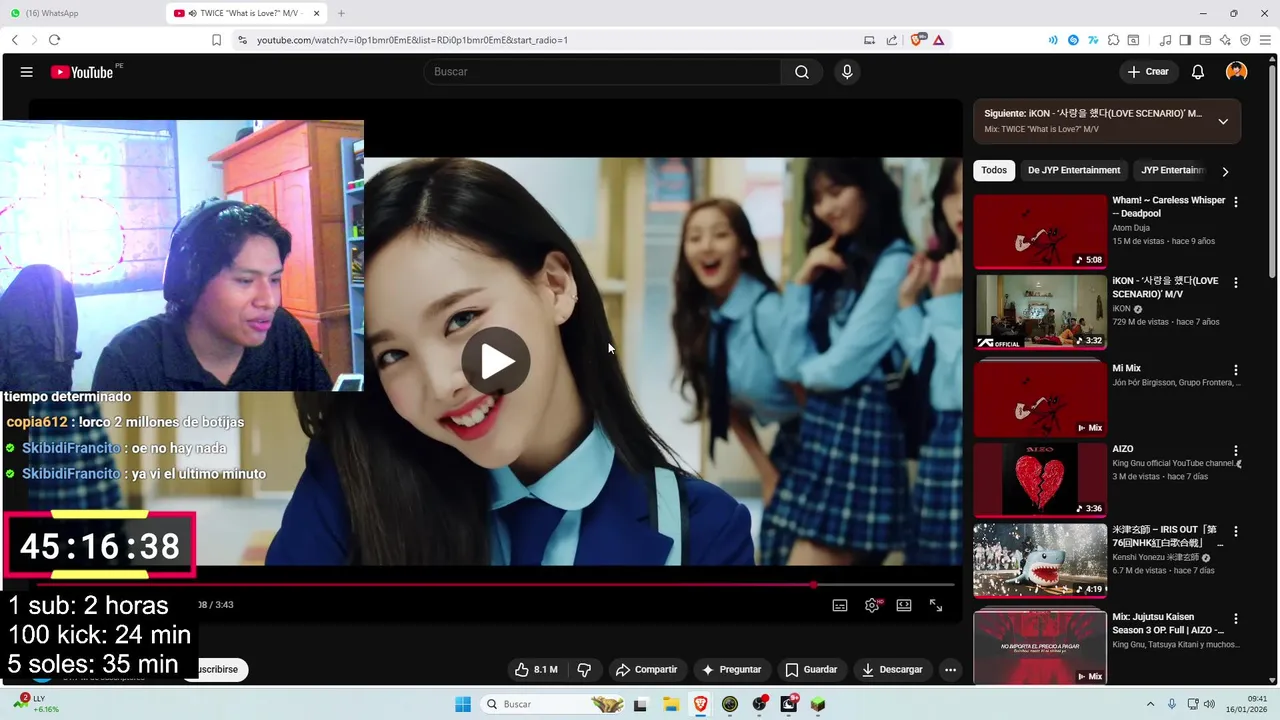Play the video with the center play button
The width and height of the screenshot is (1280, 720).
tap(496, 361)
